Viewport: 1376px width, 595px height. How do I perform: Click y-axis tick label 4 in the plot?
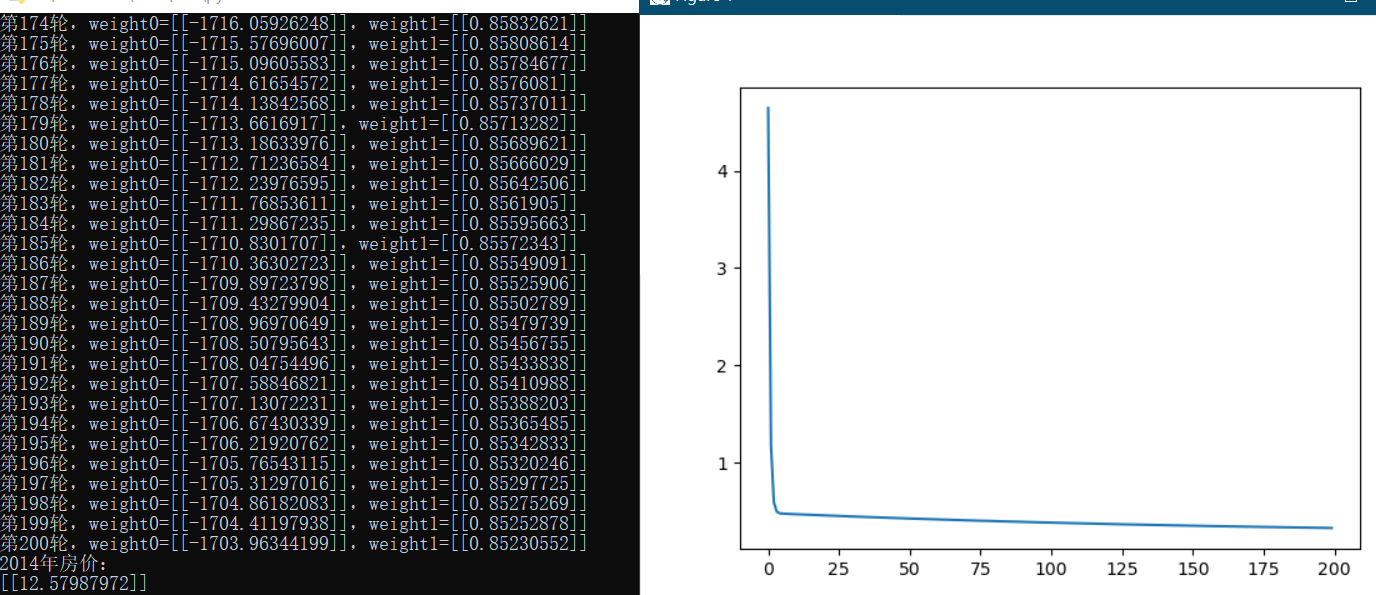click(722, 171)
